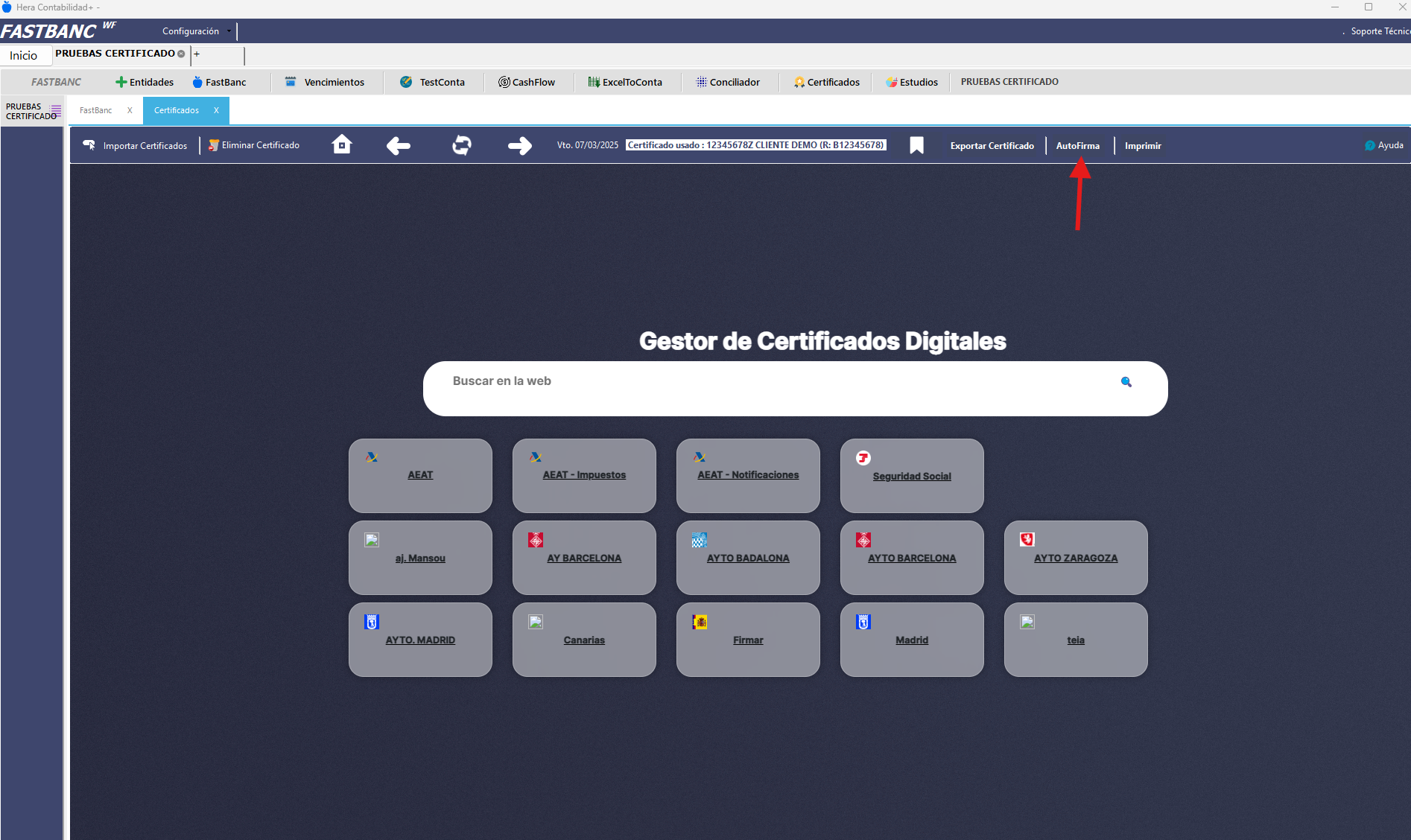Image resolution: width=1411 pixels, height=840 pixels.
Task: Click the PRUEBAS CERTIFICADO ribbon label
Action: pyautogui.click(x=1009, y=82)
